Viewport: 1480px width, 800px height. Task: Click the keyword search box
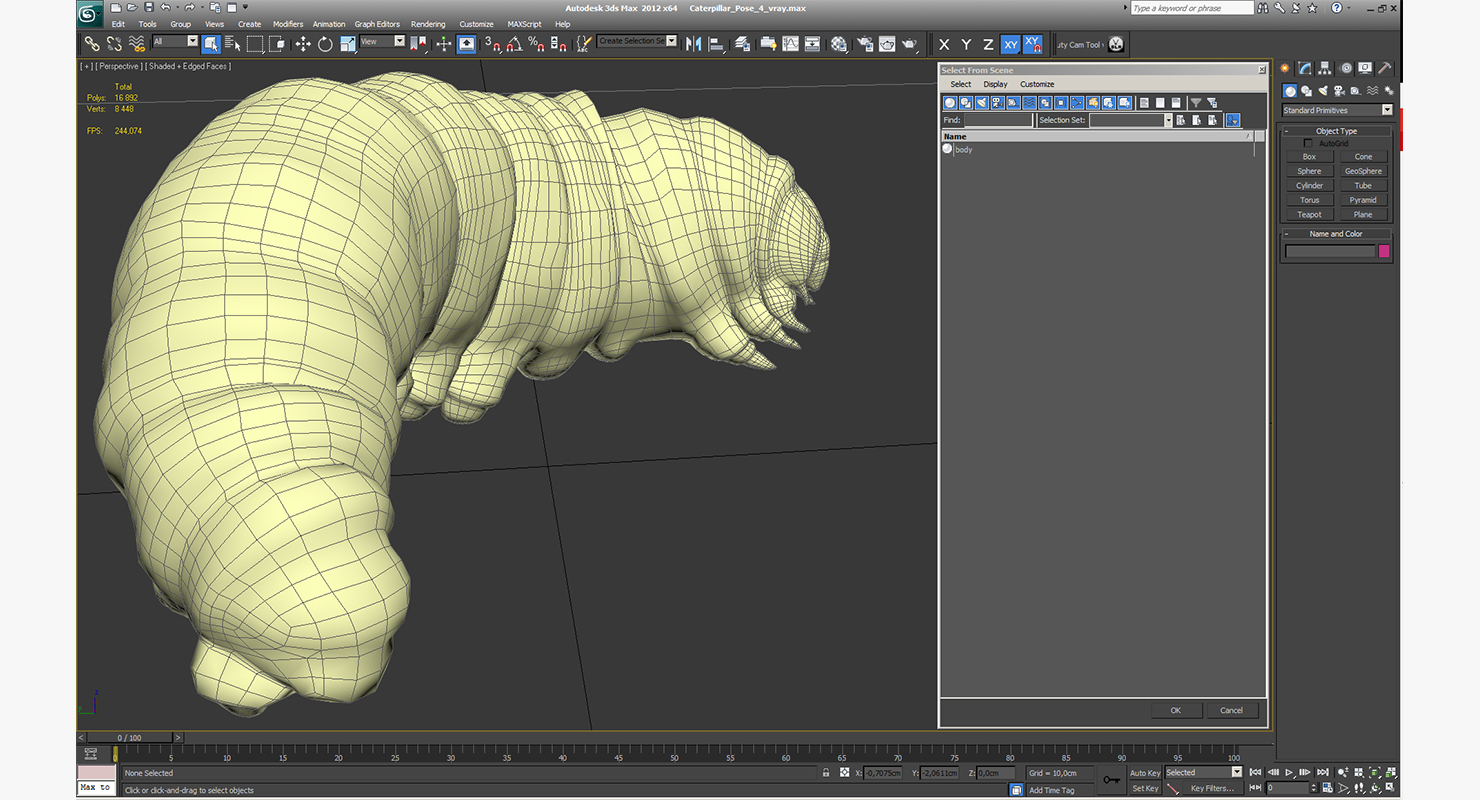(1192, 8)
